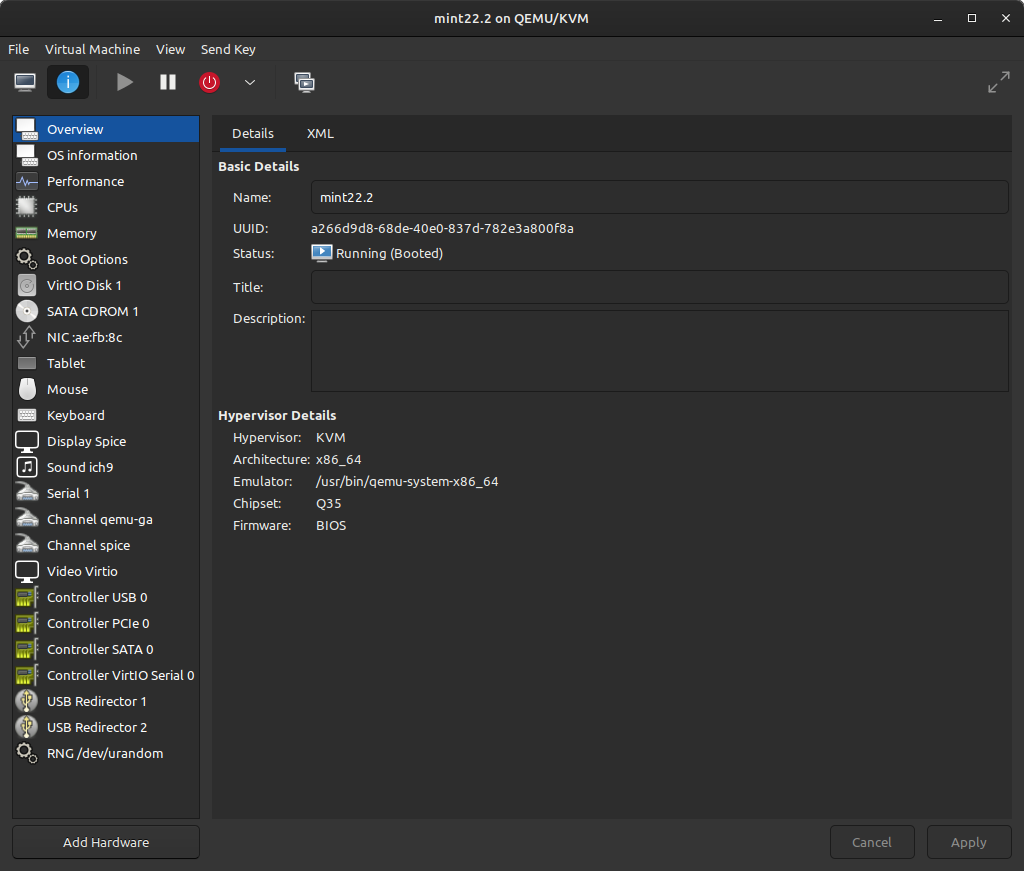Select USB Redirector 1
The image size is (1024, 871).
[106, 701]
